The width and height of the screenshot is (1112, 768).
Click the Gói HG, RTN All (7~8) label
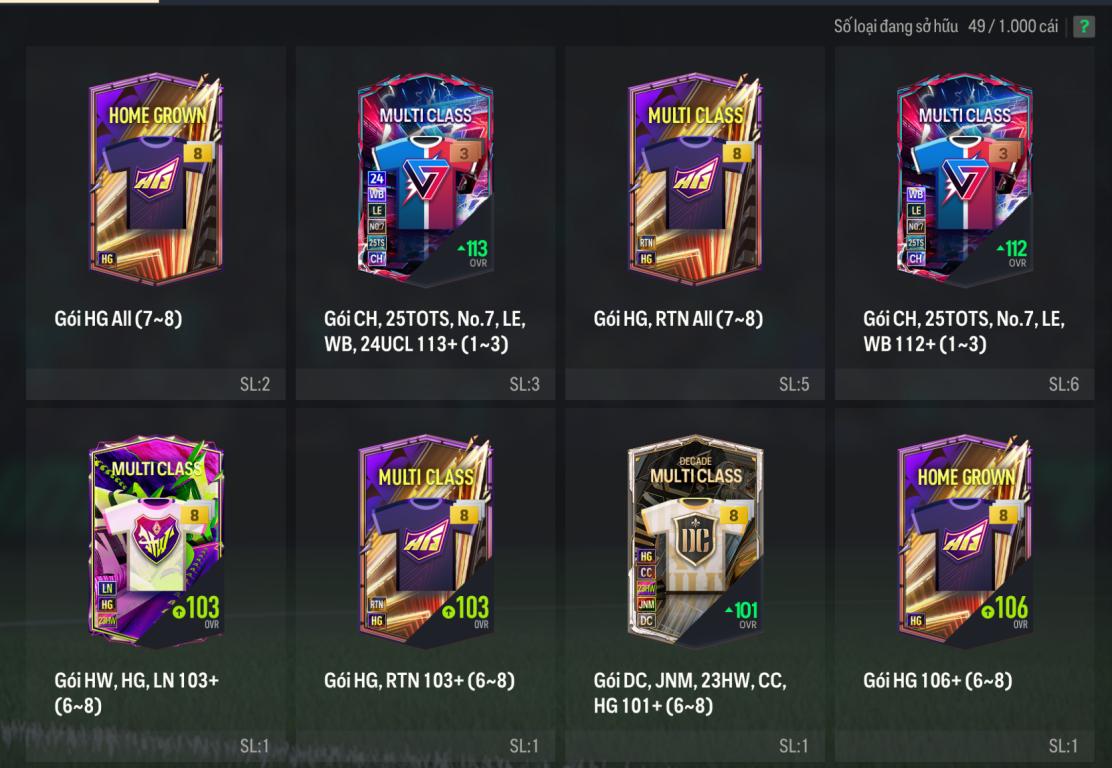(x=678, y=318)
